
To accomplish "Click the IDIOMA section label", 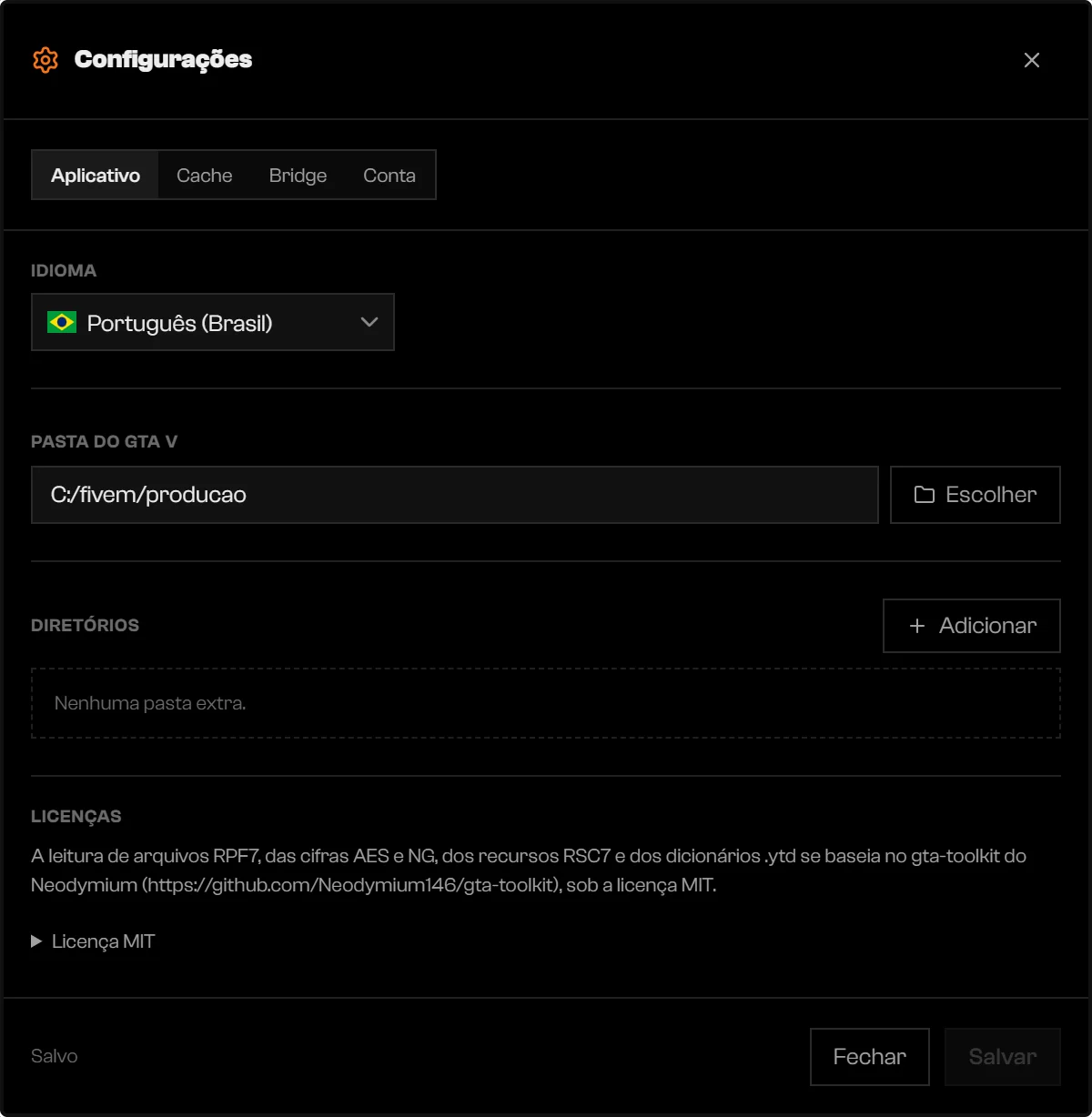I will pos(64,271).
